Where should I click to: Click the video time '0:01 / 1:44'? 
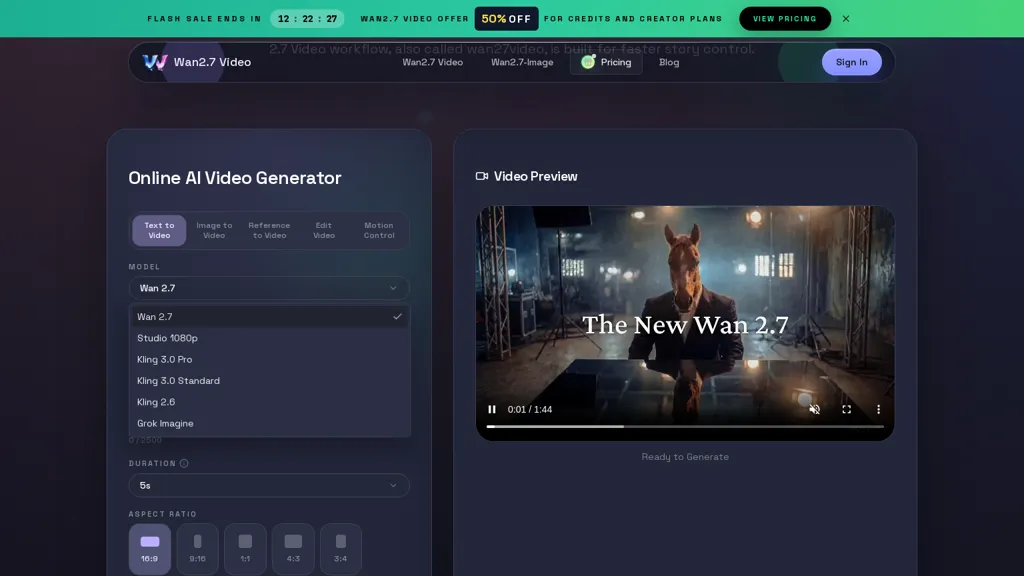click(530, 409)
